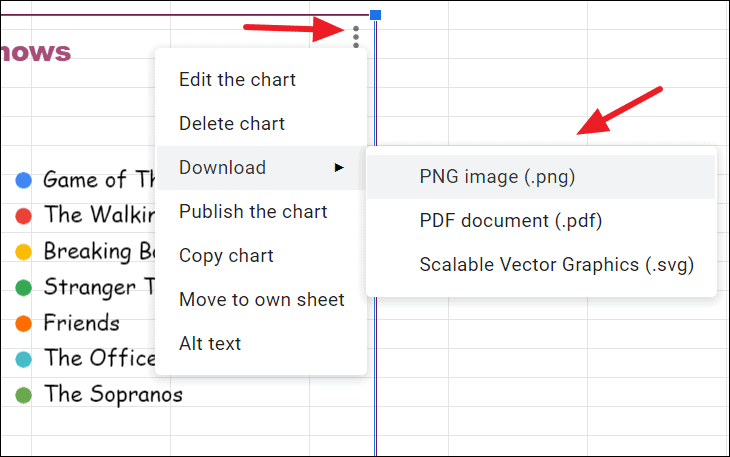Click the teal The Office legend dot

(24, 359)
